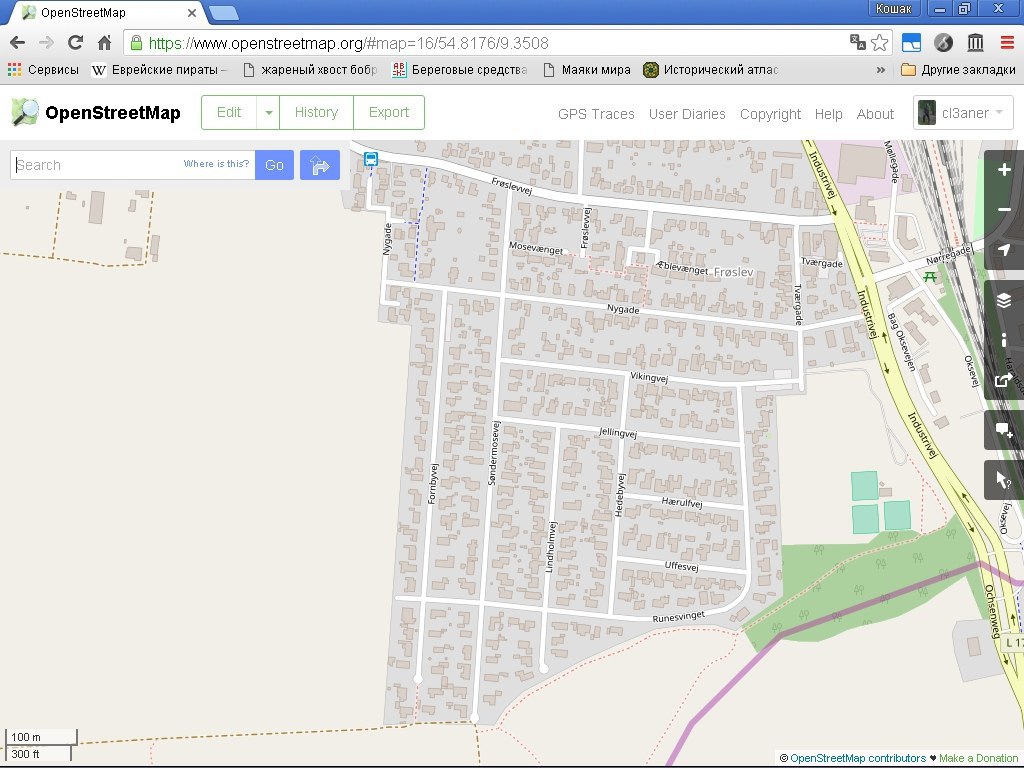Zoom in on the map
This screenshot has height=768, width=1024.
point(1004,170)
